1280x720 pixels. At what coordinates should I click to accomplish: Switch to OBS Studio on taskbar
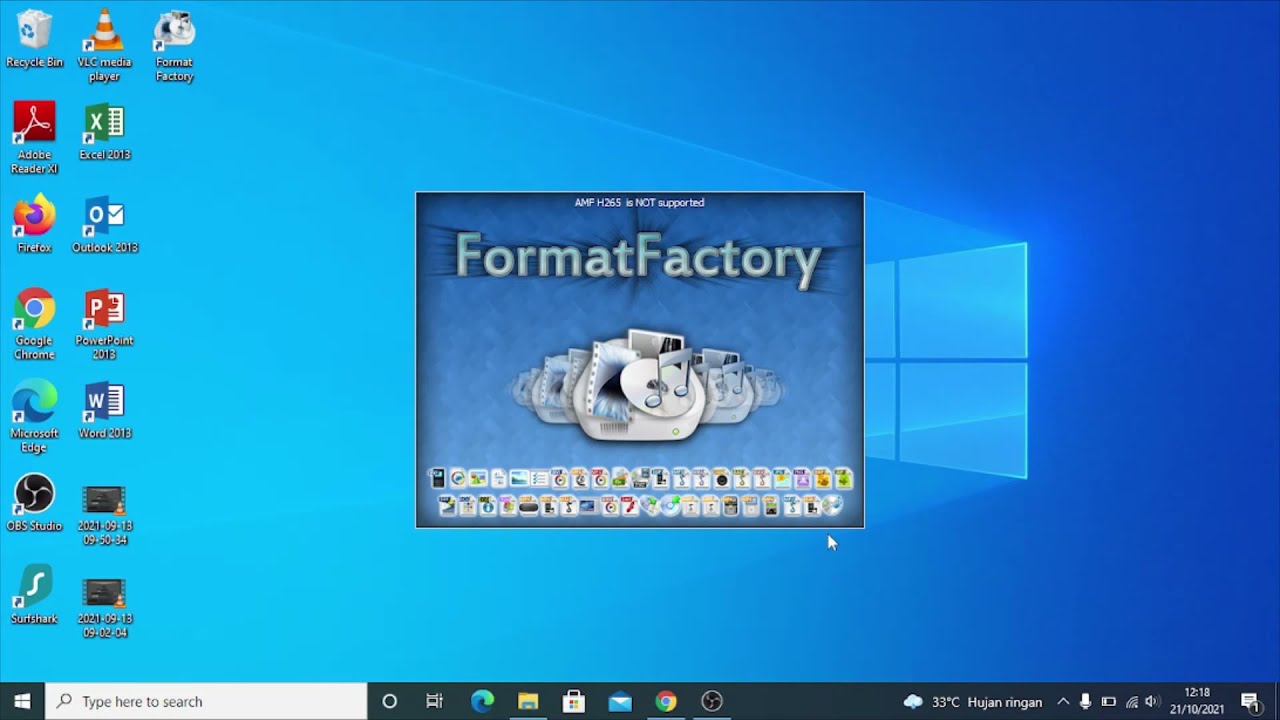[x=712, y=701]
